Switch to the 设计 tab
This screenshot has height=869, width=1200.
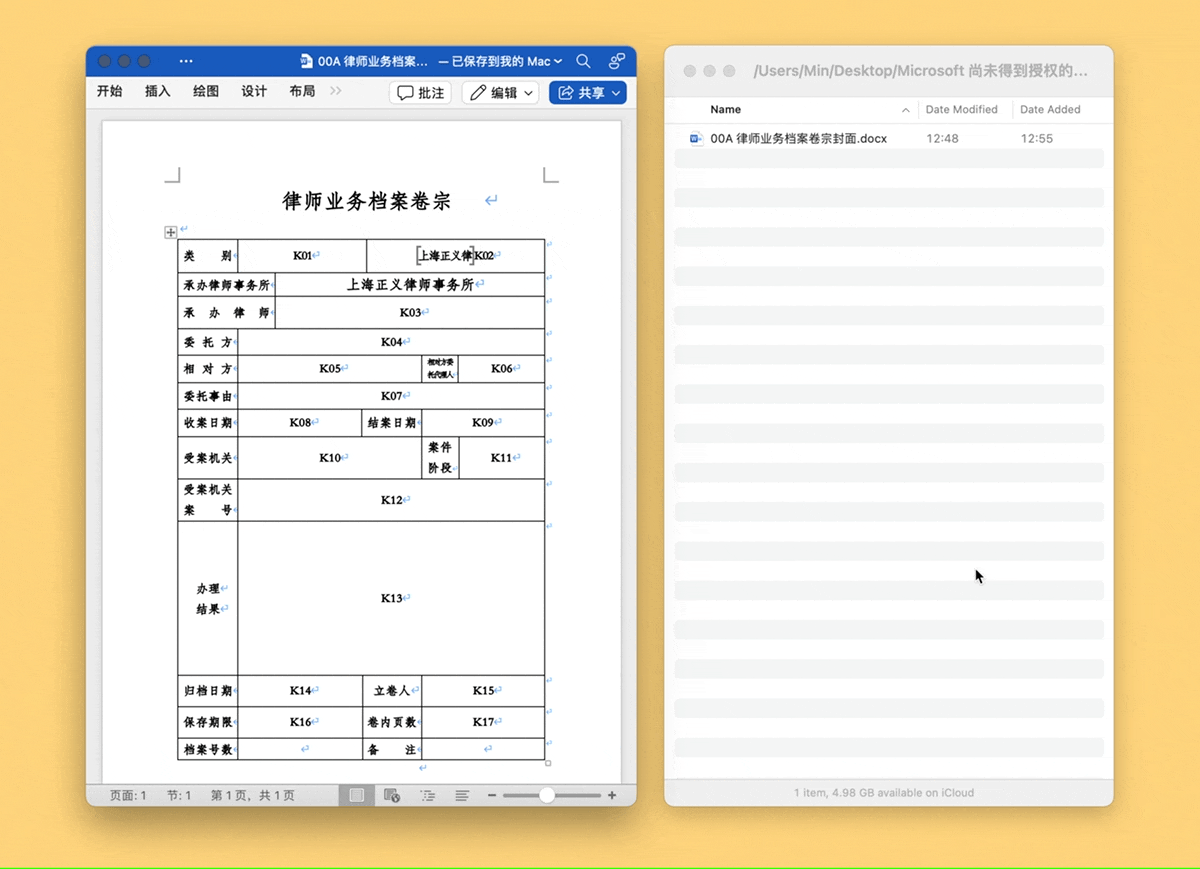click(254, 91)
